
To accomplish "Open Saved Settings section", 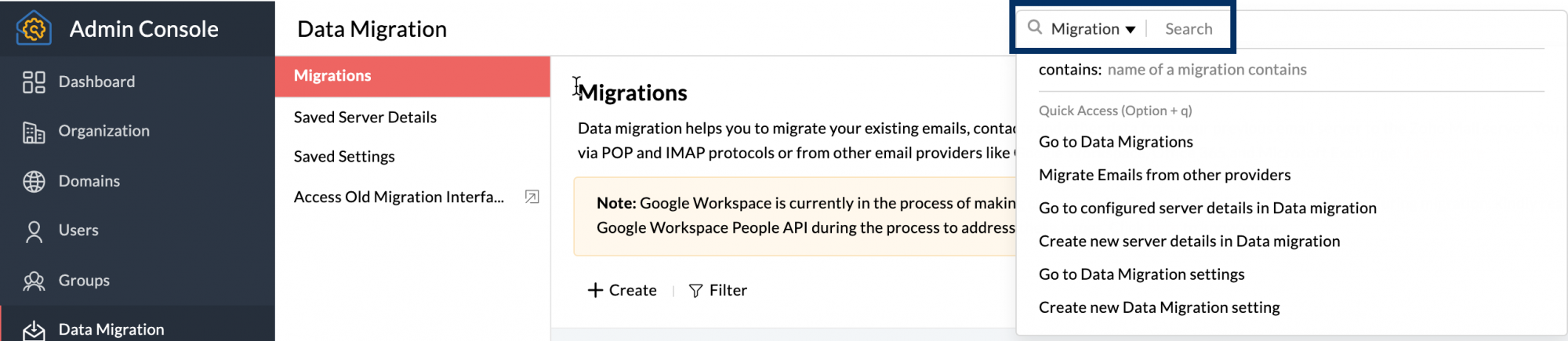I will pyautogui.click(x=344, y=157).
